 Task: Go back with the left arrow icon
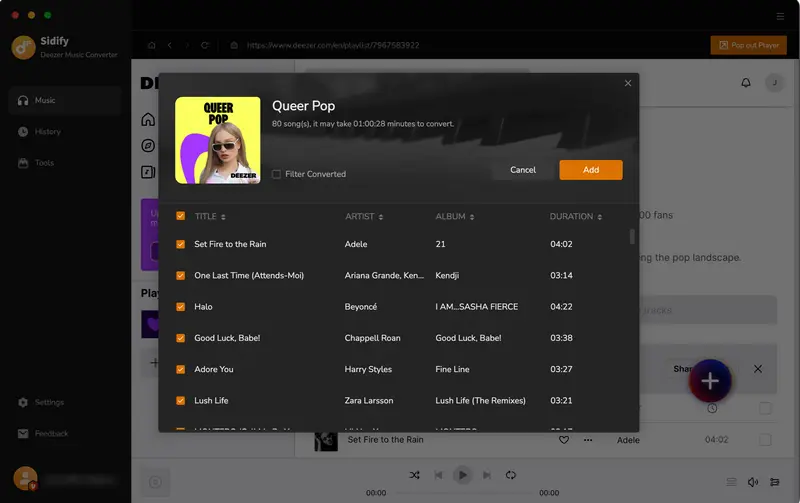pyautogui.click(x=169, y=45)
